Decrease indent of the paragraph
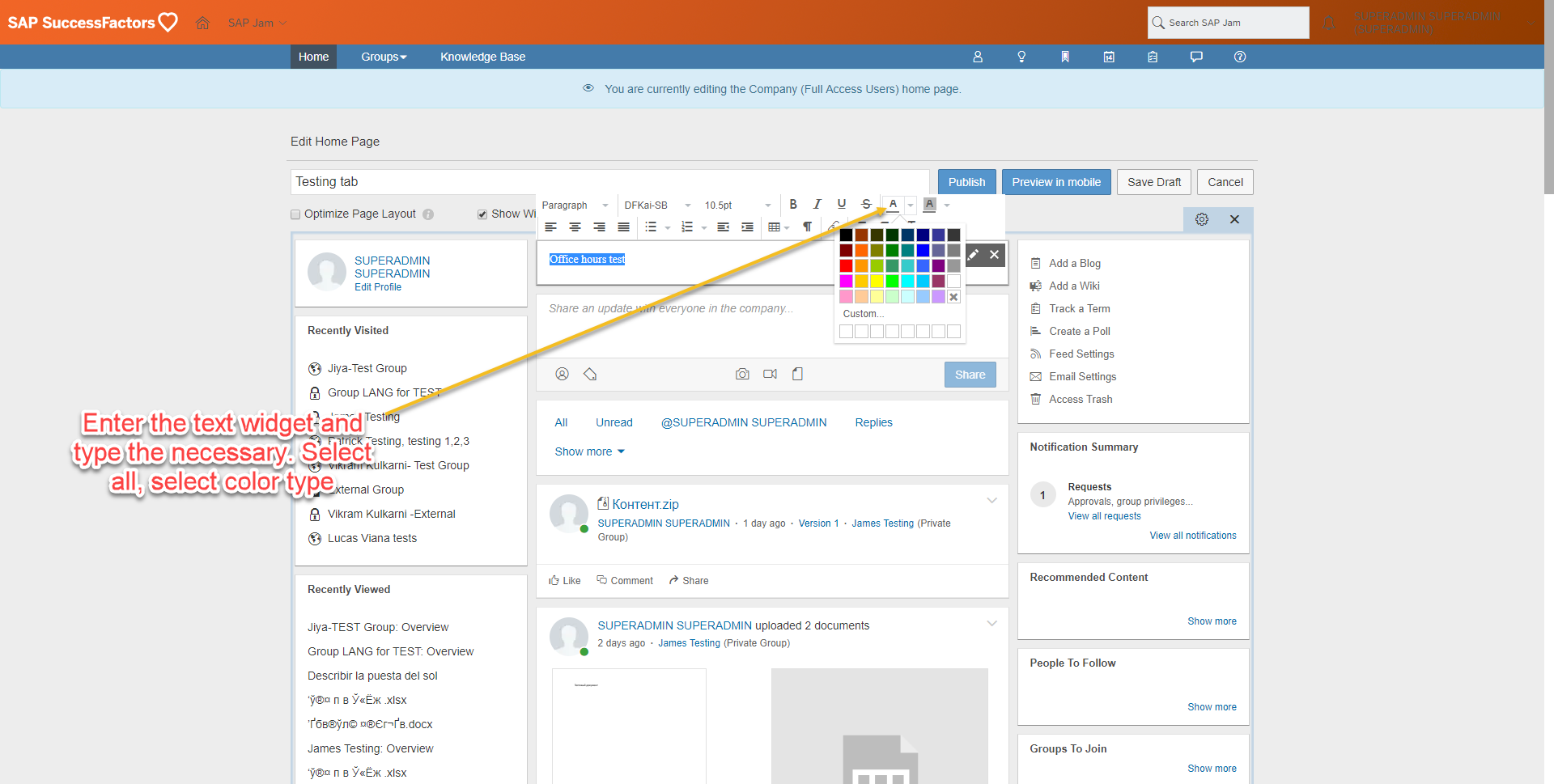This screenshot has height=784, width=1554. (x=724, y=227)
